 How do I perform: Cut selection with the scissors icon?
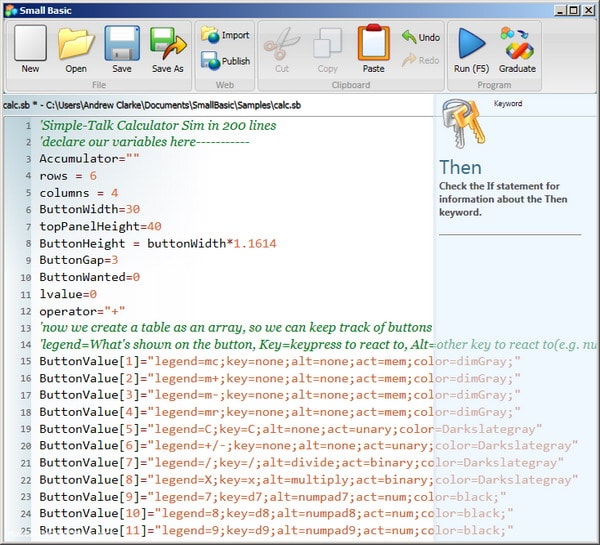pyautogui.click(x=282, y=49)
